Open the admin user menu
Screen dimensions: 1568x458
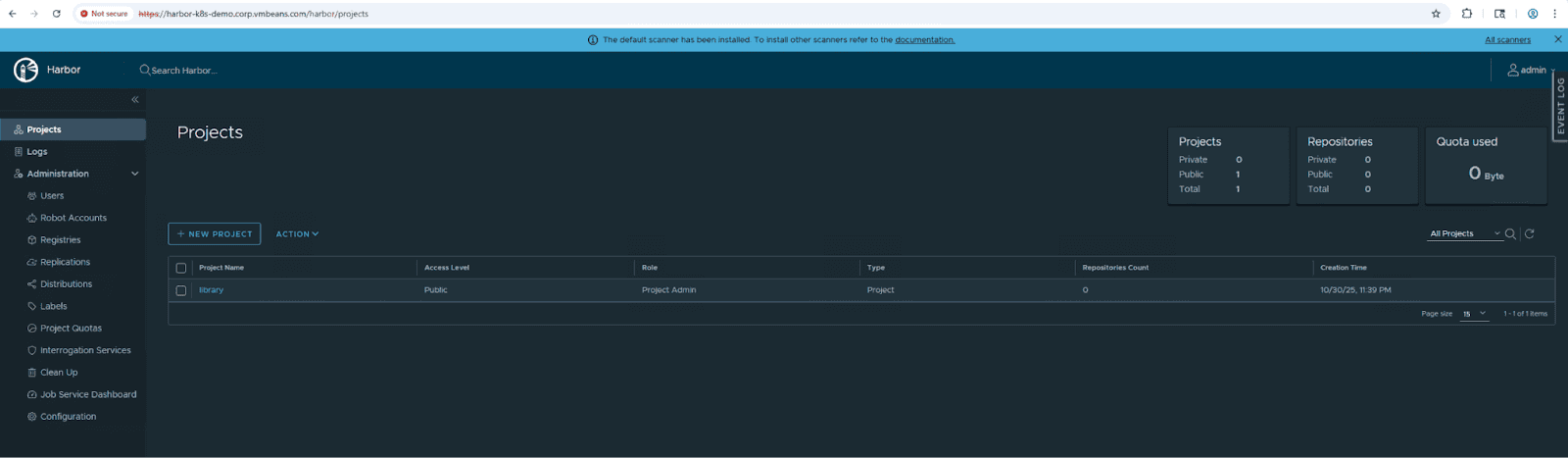pyautogui.click(x=1529, y=70)
